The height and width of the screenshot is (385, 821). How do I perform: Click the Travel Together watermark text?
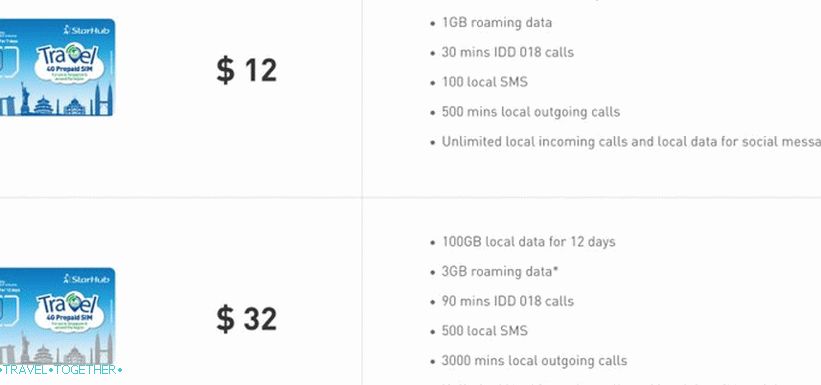(61, 370)
